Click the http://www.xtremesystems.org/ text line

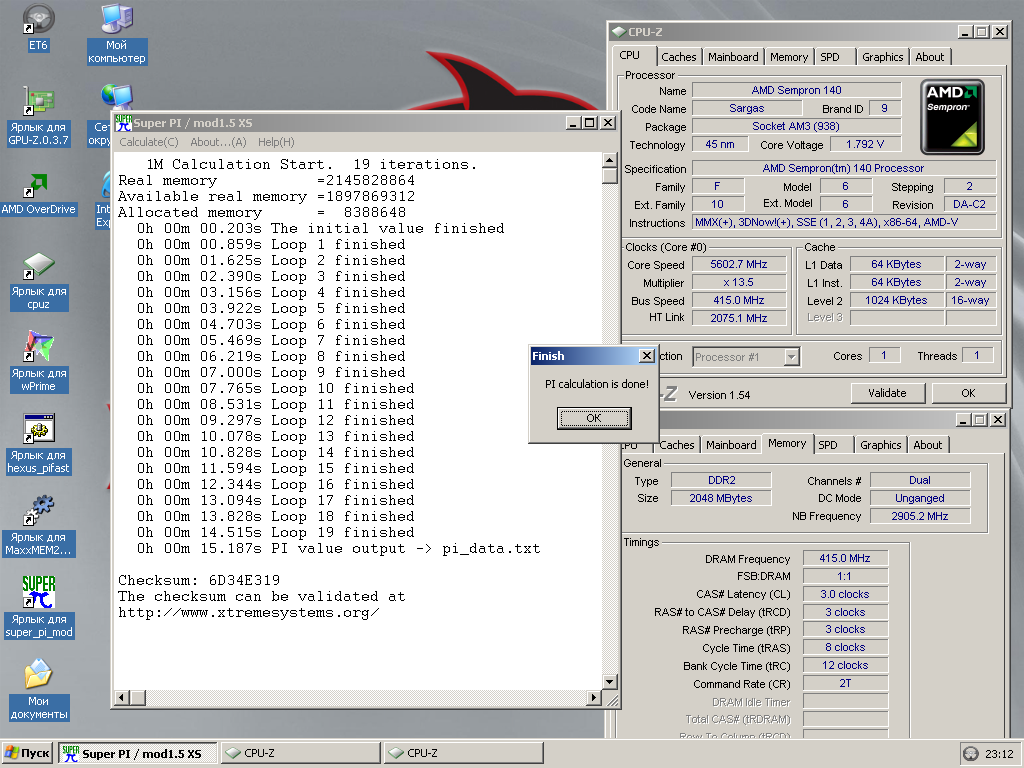point(249,613)
